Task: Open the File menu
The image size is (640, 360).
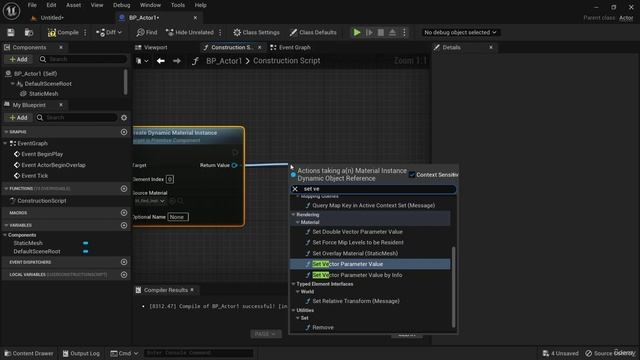Action: click(32, 5)
